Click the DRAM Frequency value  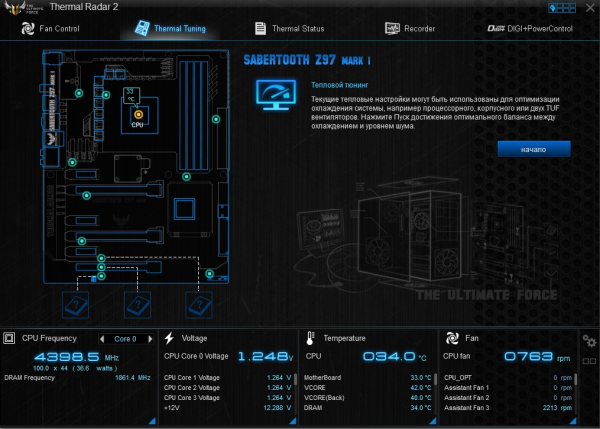point(133,378)
